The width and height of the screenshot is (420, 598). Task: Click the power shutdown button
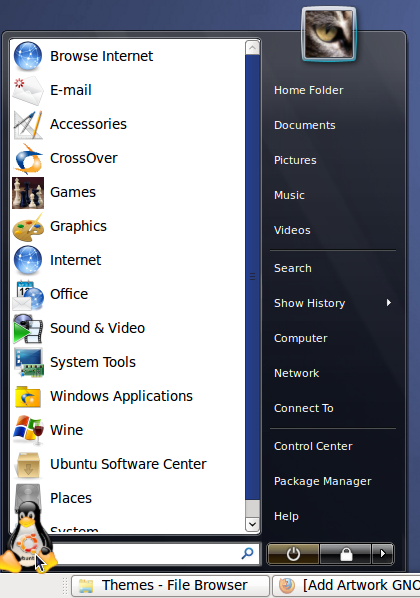293,553
